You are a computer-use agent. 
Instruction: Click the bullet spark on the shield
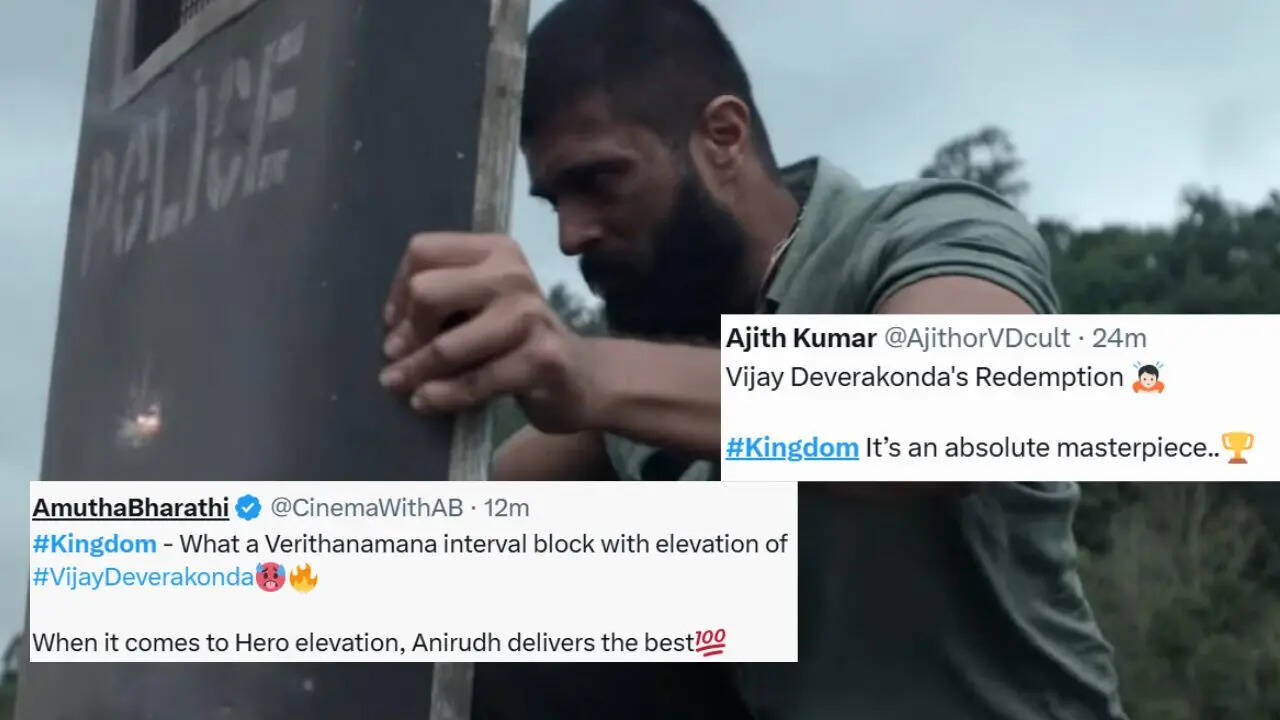click(140, 413)
